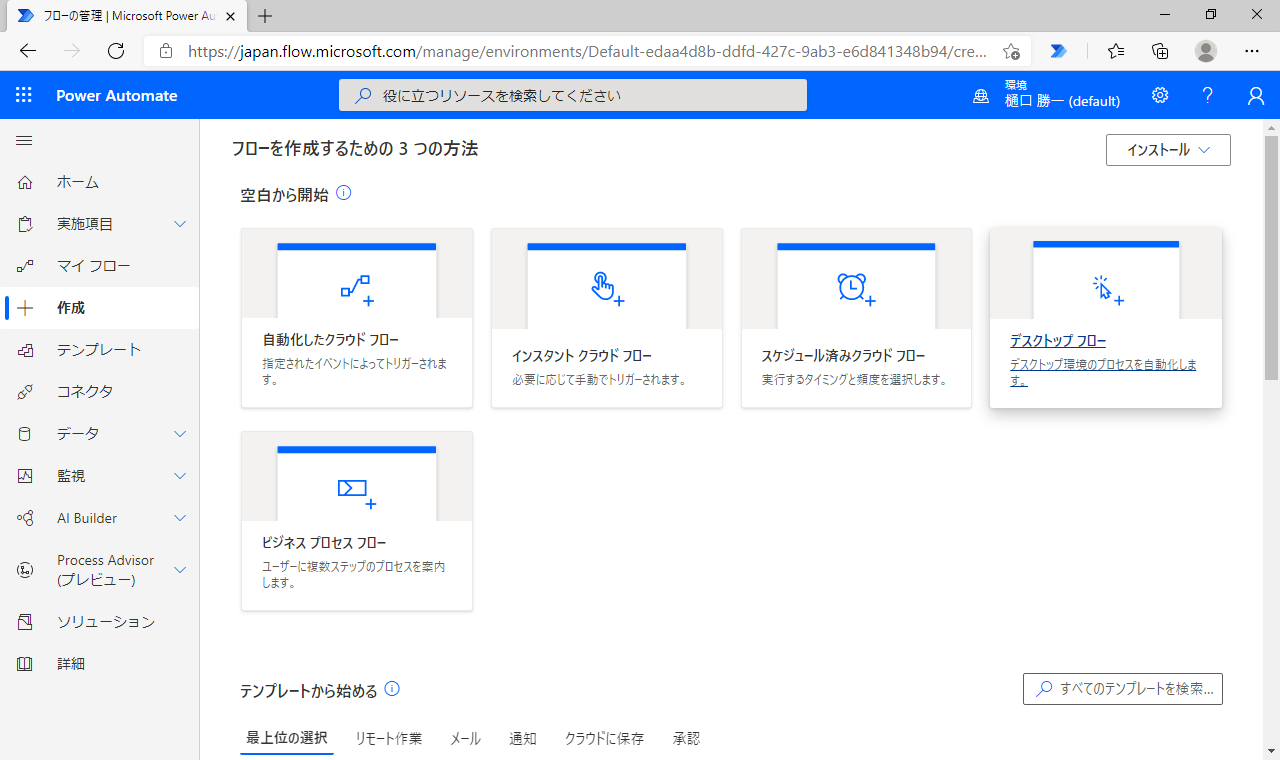Click the browser address bar URL
Screen dimensions: 1280x760
[x=588, y=51]
